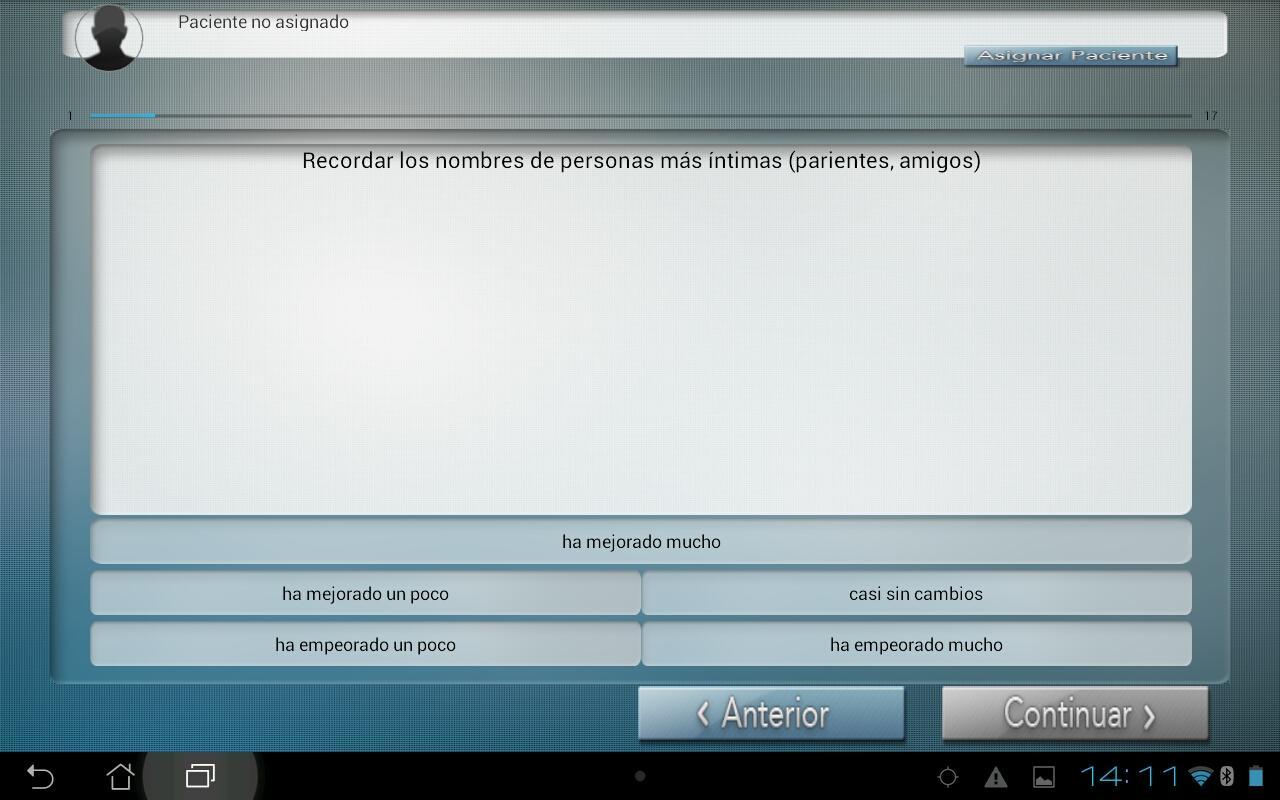1280x800 pixels.
Task: Choose option 'ha mejorado un poco'
Action: (365, 594)
